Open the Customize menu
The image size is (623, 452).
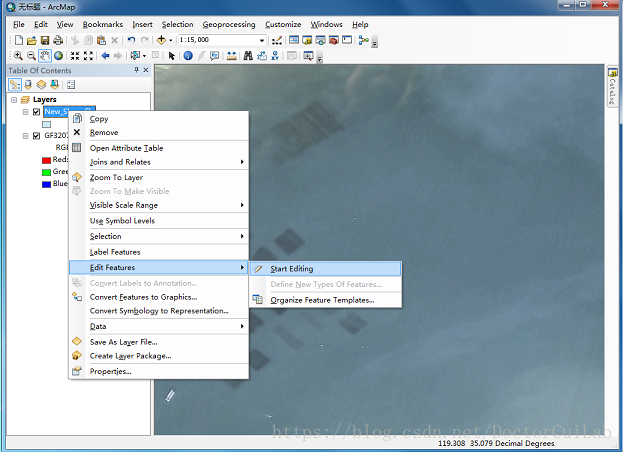tap(283, 25)
